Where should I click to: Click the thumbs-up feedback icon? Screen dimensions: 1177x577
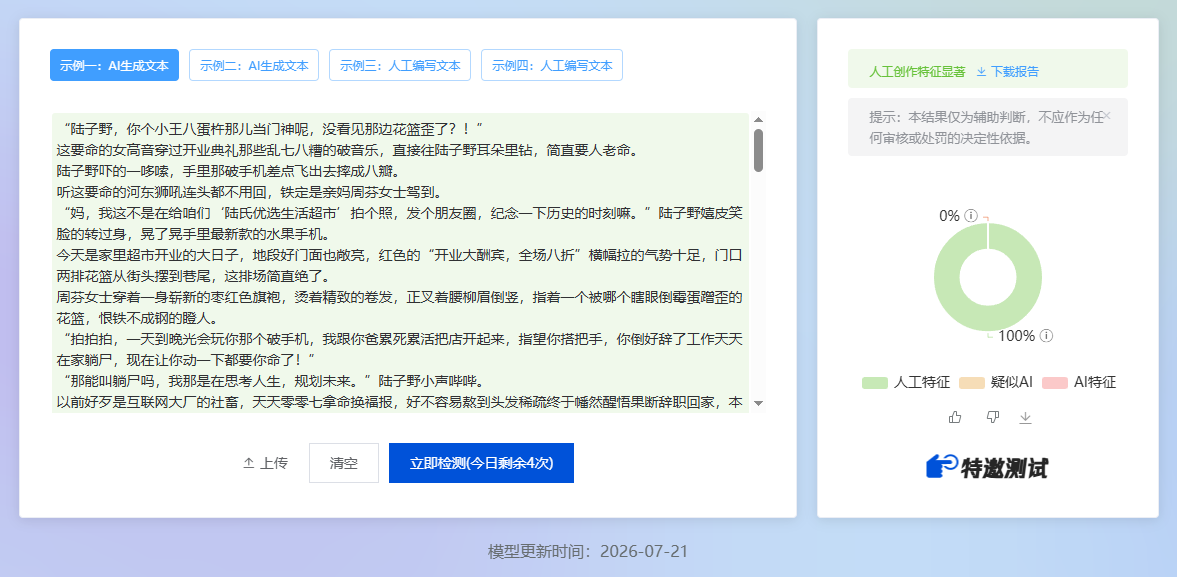pyautogui.click(x=955, y=417)
